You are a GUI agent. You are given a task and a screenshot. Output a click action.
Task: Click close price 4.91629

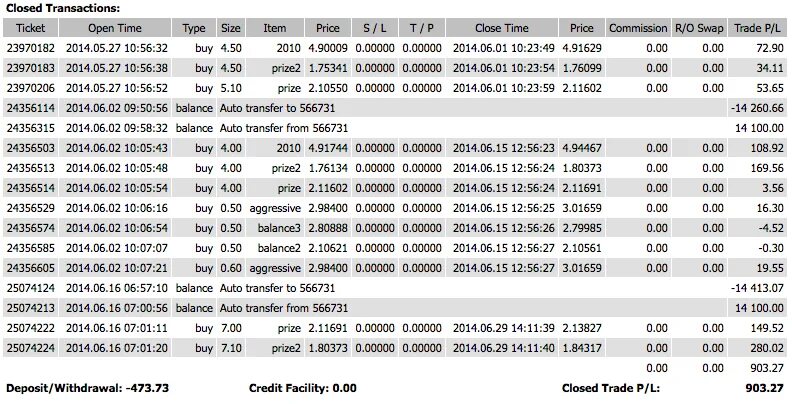tap(582, 48)
